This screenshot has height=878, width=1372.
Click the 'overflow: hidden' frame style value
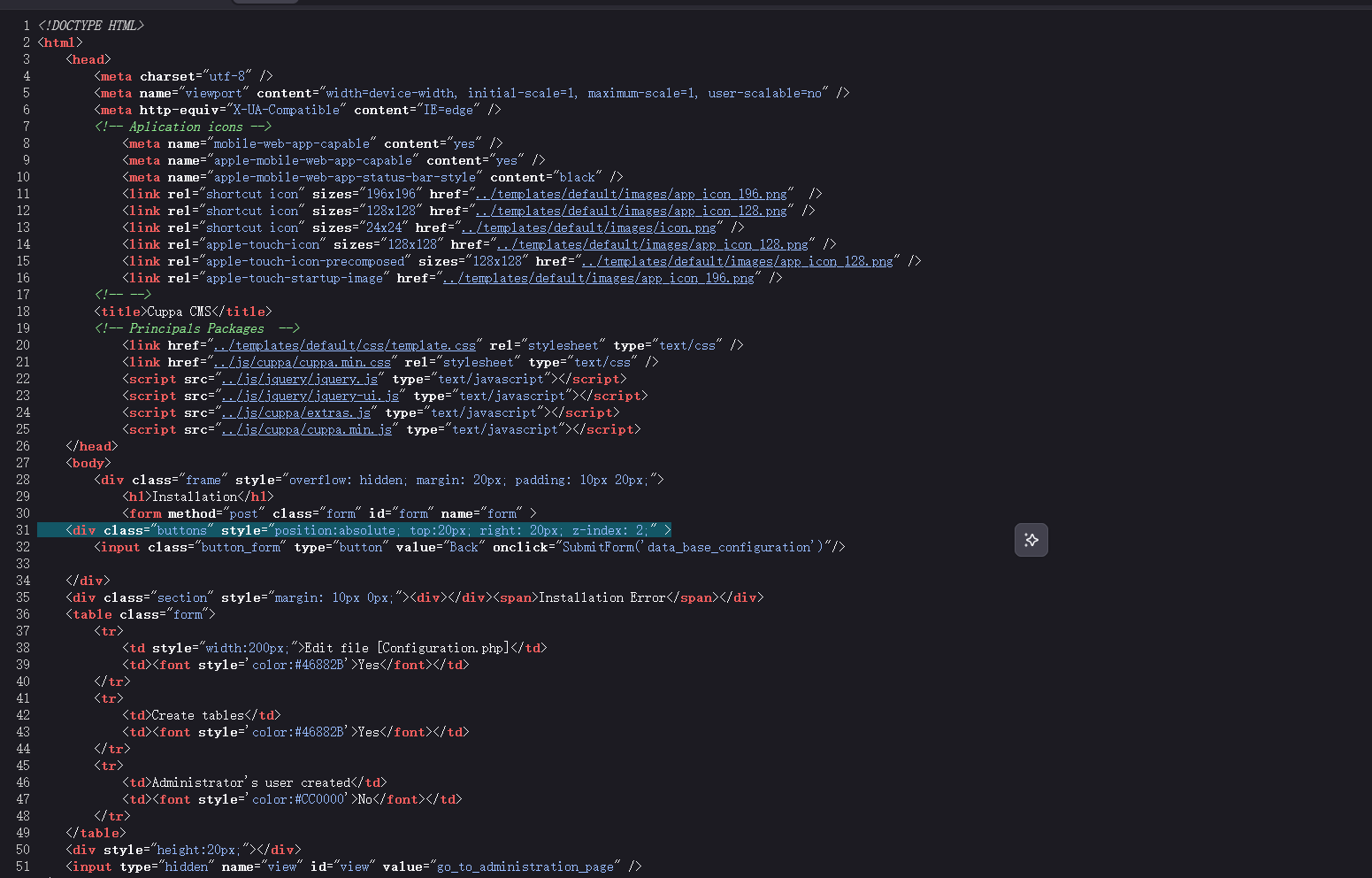[346, 480]
